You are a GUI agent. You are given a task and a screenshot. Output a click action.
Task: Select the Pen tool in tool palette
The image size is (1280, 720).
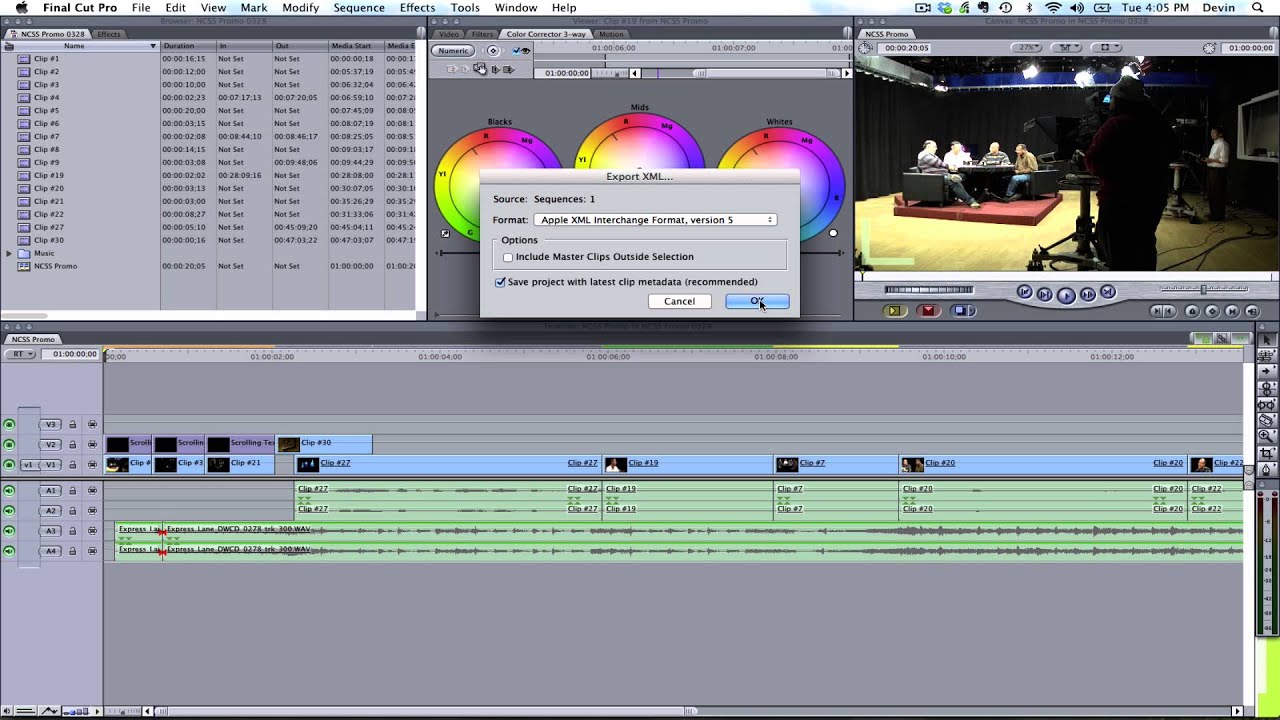(1267, 468)
